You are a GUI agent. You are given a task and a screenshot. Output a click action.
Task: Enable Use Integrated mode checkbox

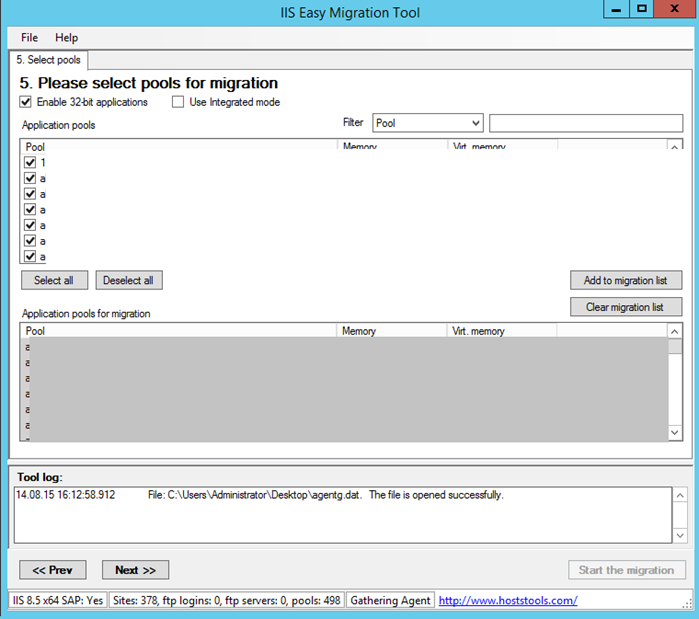pos(178,102)
